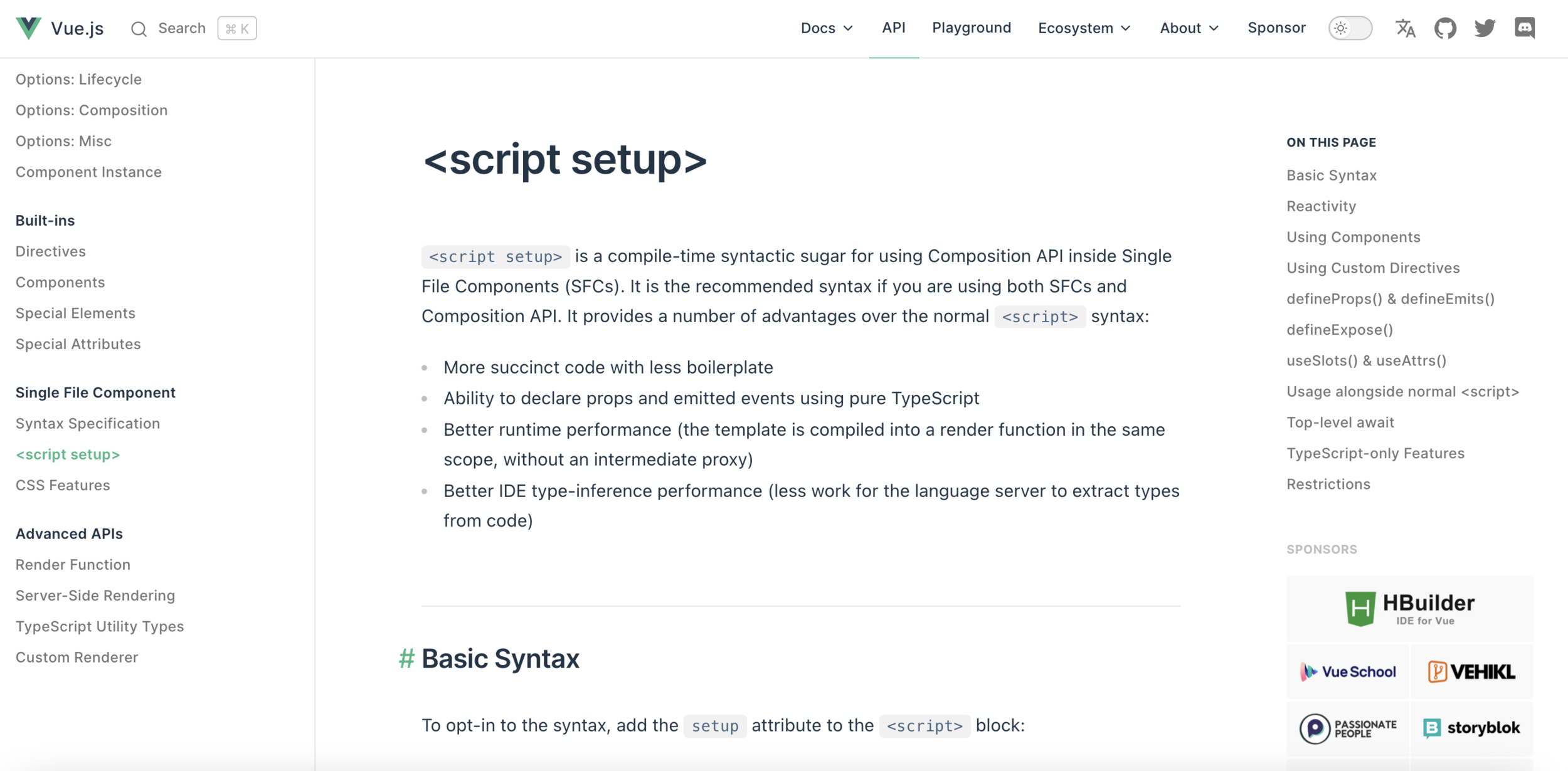Expand the Docs dropdown menu
The width and height of the screenshot is (1568, 771).
coord(827,28)
